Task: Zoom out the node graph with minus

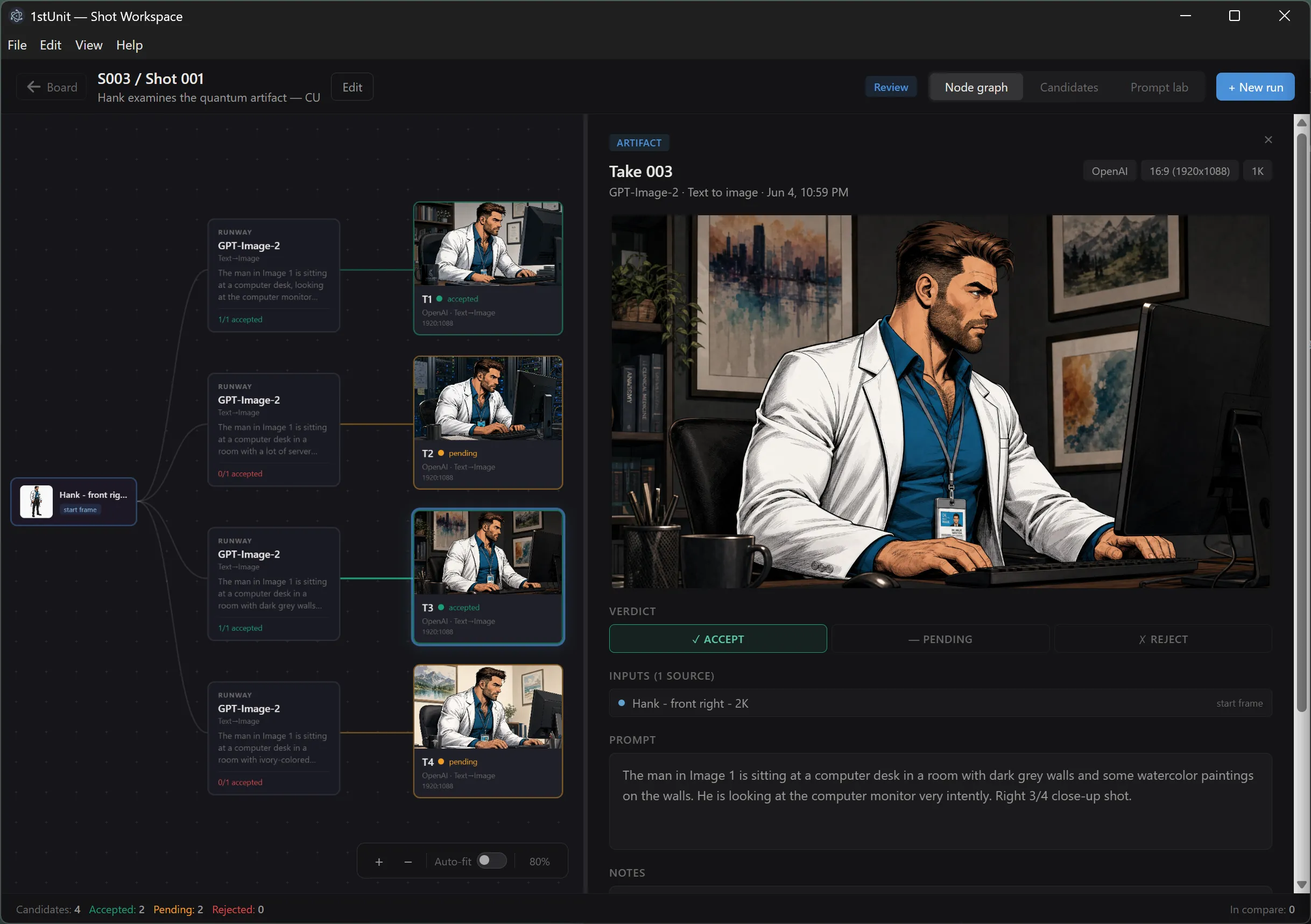Action: (x=408, y=862)
